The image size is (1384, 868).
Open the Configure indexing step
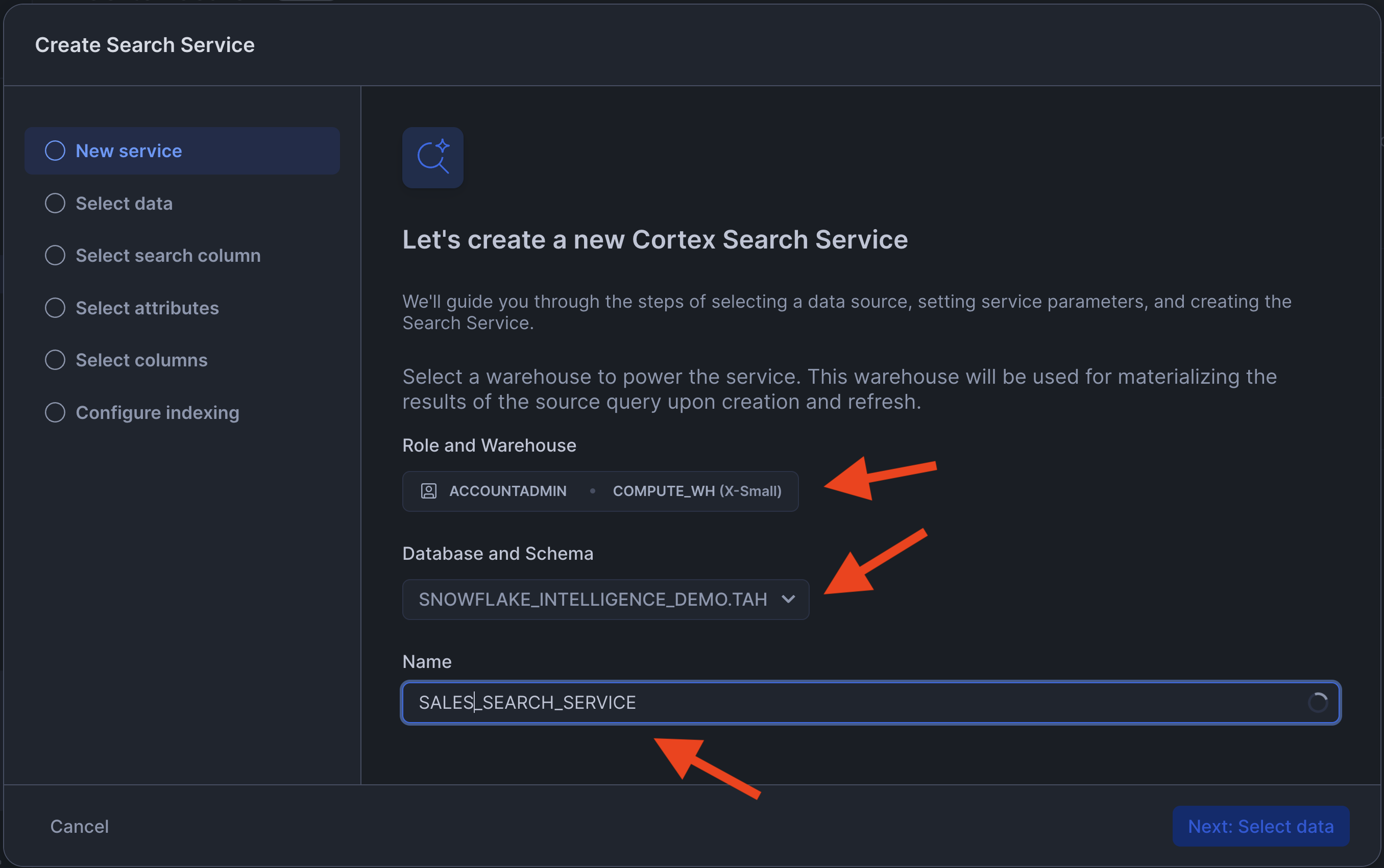(157, 413)
